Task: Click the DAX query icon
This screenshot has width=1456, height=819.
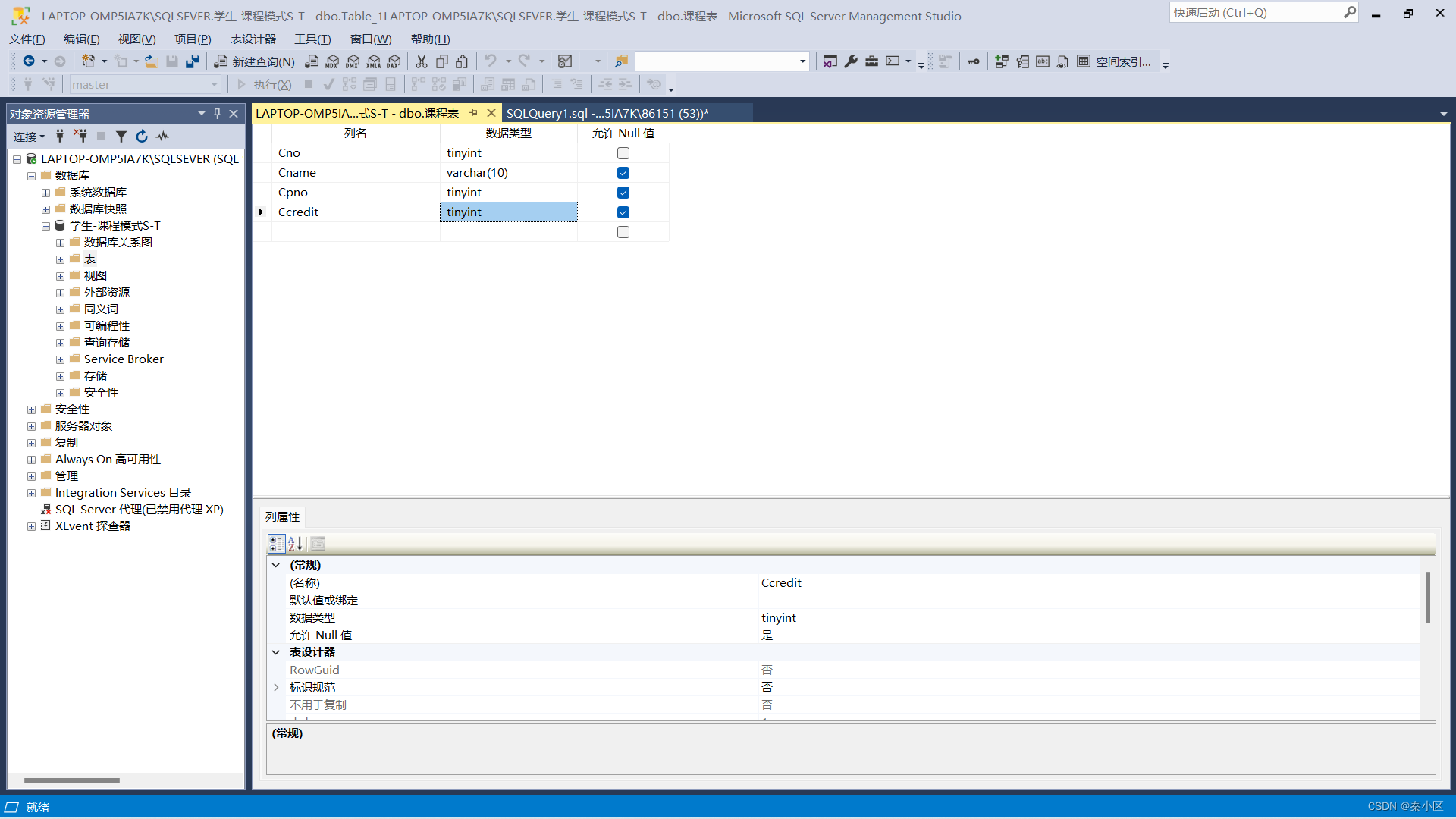Action: pyautogui.click(x=394, y=61)
